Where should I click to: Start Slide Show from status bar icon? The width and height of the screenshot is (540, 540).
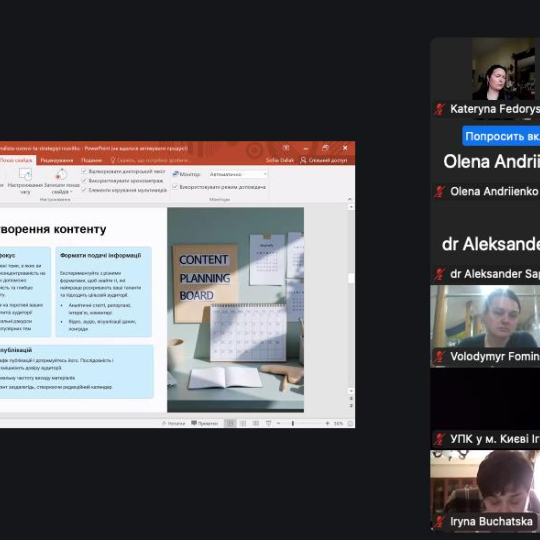[x=268, y=423]
